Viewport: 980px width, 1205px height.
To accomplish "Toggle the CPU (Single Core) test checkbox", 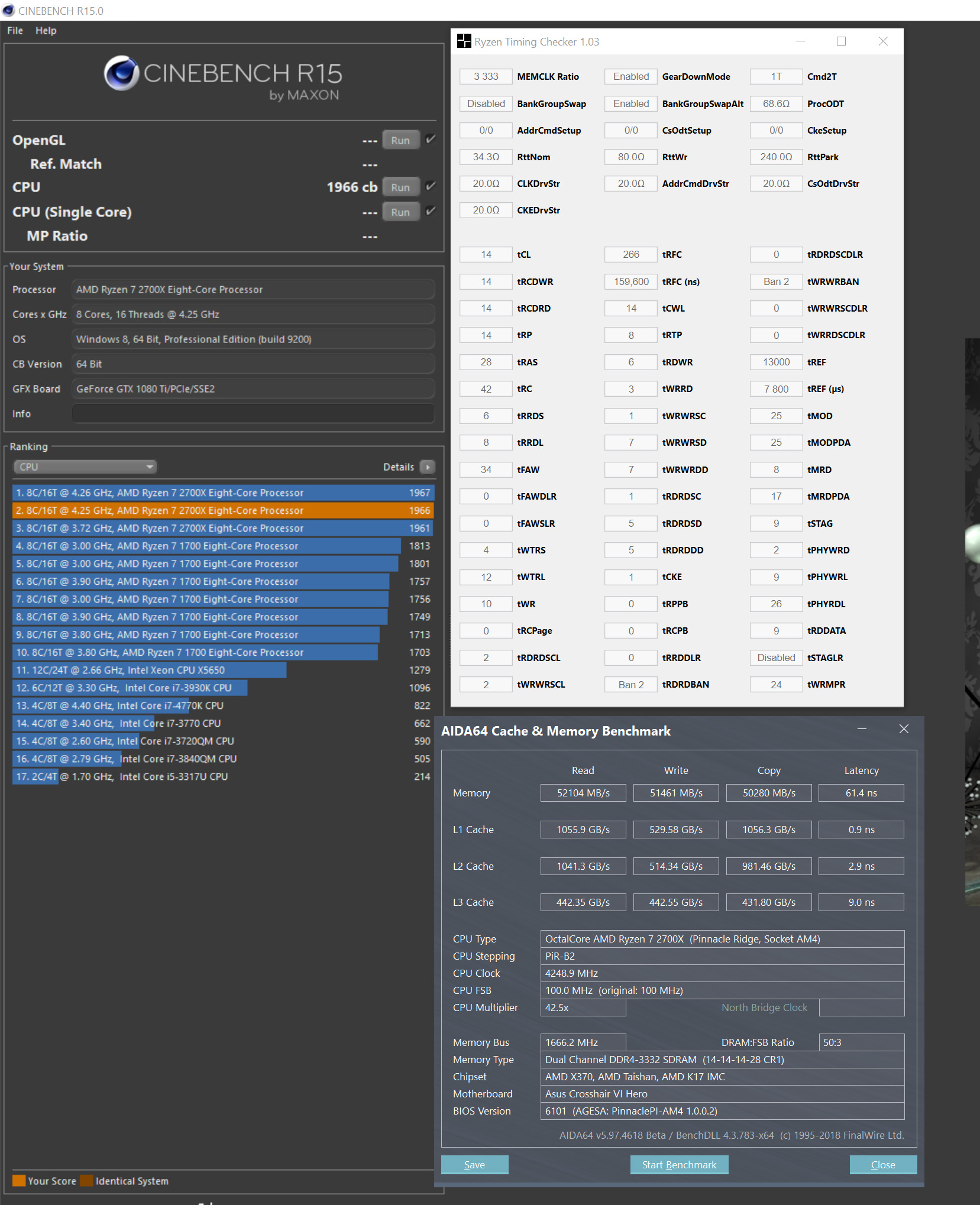I will [x=431, y=211].
